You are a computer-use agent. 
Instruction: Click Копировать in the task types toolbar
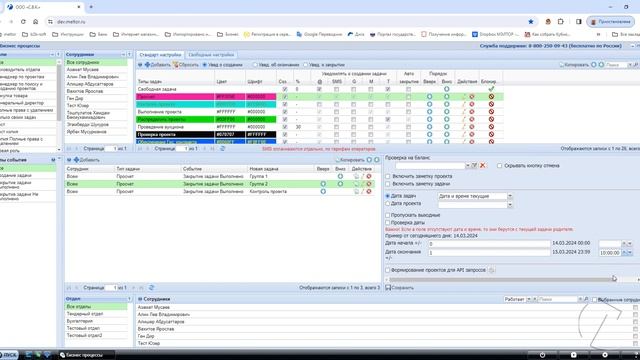(574, 65)
